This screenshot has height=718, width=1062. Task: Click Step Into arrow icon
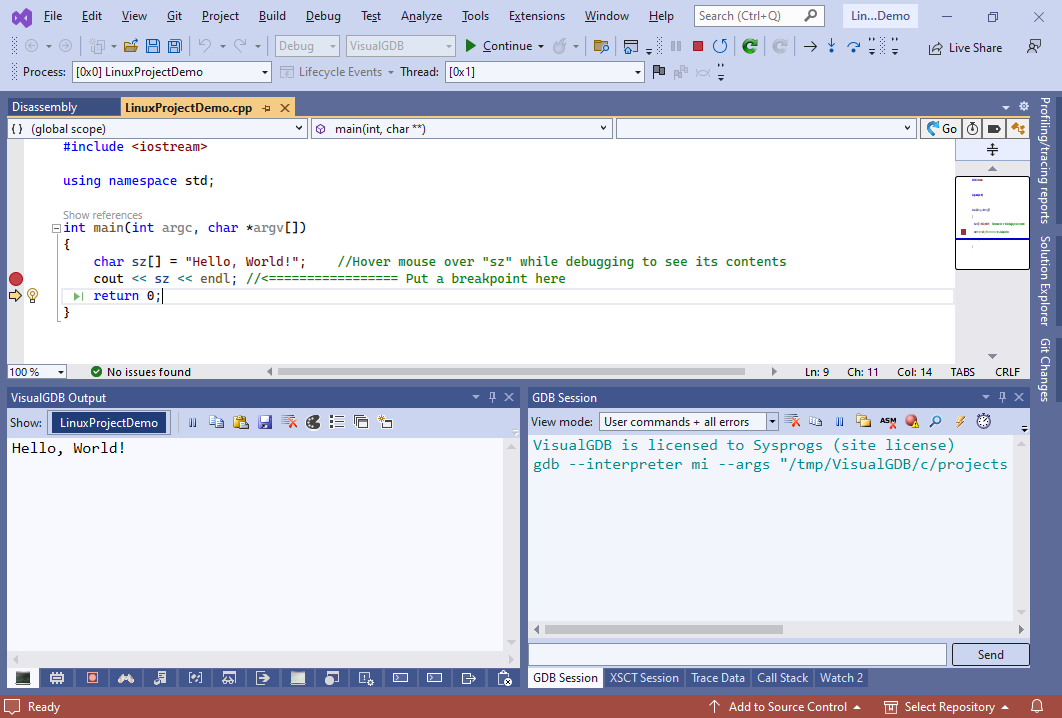tap(831, 46)
